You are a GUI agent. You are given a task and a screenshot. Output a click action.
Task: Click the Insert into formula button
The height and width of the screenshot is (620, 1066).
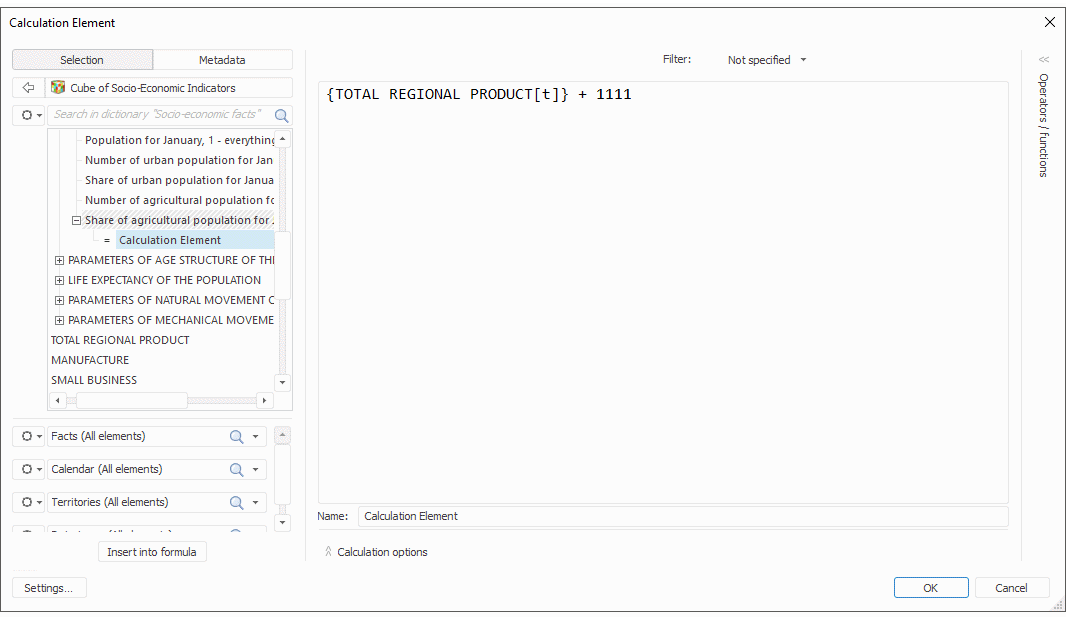click(x=152, y=552)
